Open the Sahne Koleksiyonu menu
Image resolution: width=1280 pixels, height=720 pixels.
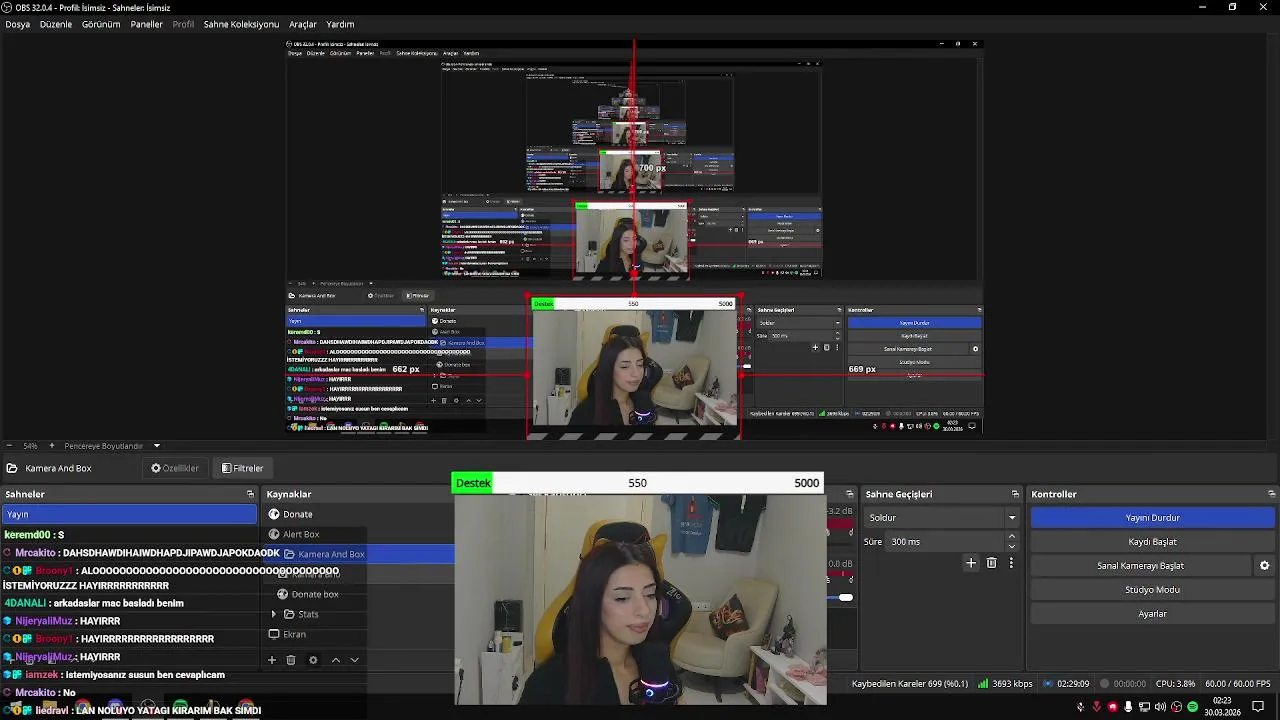pos(241,24)
